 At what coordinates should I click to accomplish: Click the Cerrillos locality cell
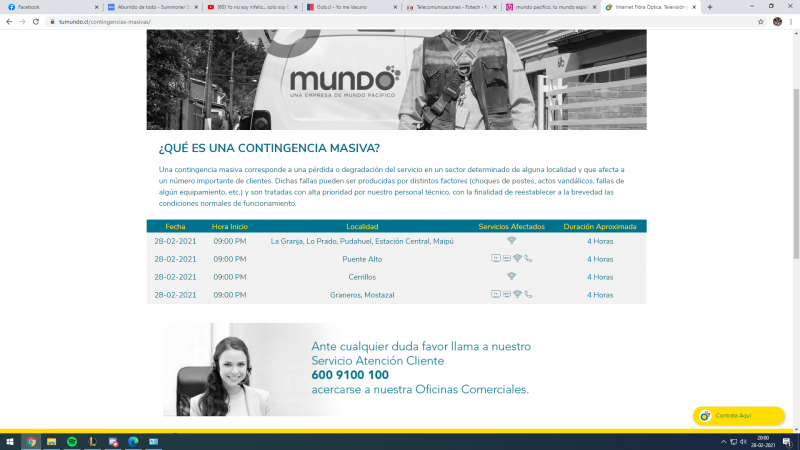point(362,277)
